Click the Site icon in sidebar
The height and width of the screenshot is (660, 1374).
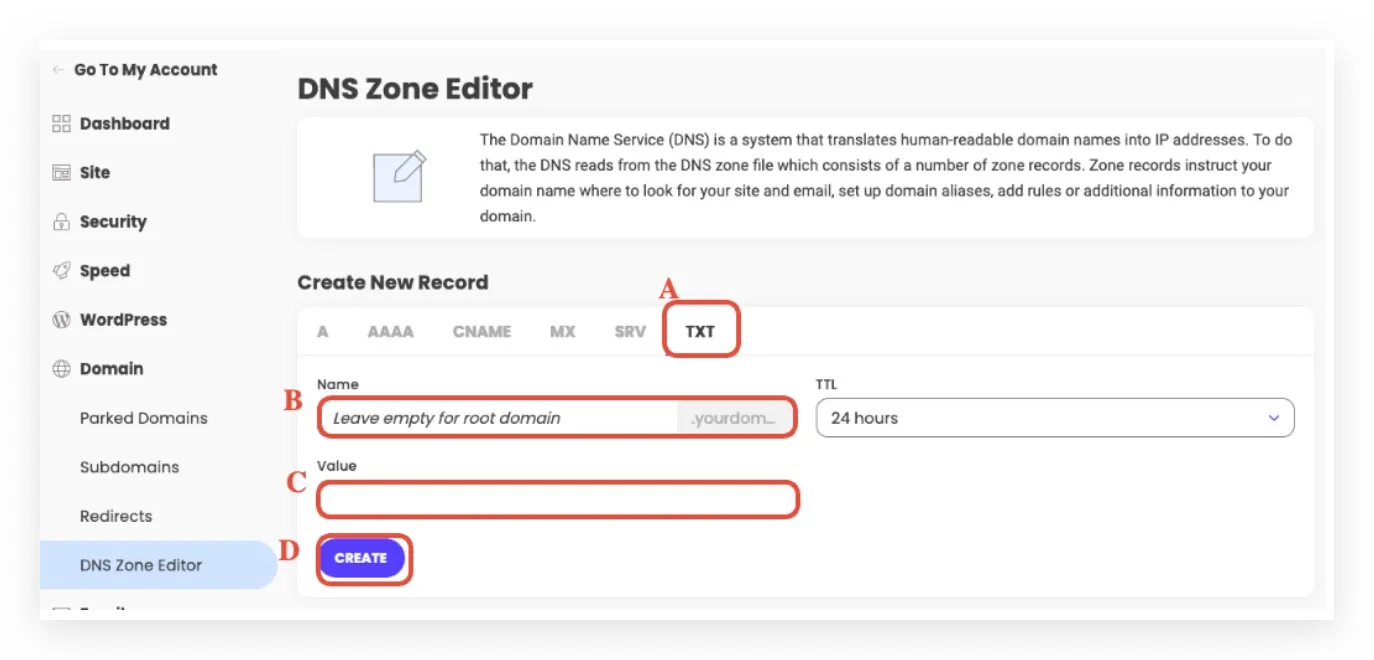pyautogui.click(x=61, y=173)
